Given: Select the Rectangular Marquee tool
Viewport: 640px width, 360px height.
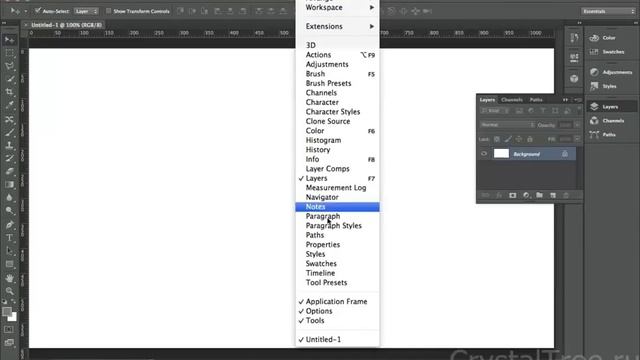Looking at the screenshot, I should pyautogui.click(x=9, y=53).
